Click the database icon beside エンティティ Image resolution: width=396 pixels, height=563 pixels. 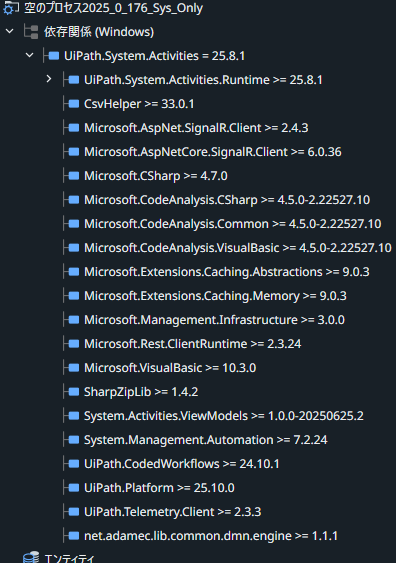31,557
